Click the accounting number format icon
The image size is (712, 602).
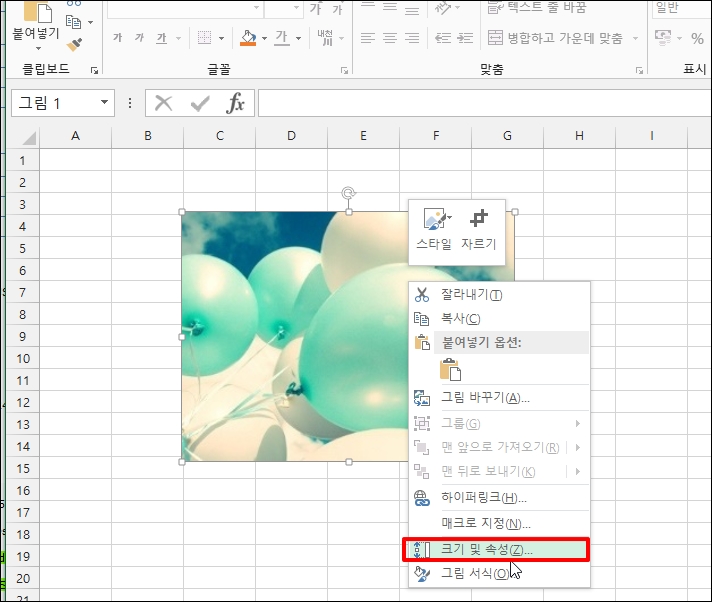(x=663, y=38)
